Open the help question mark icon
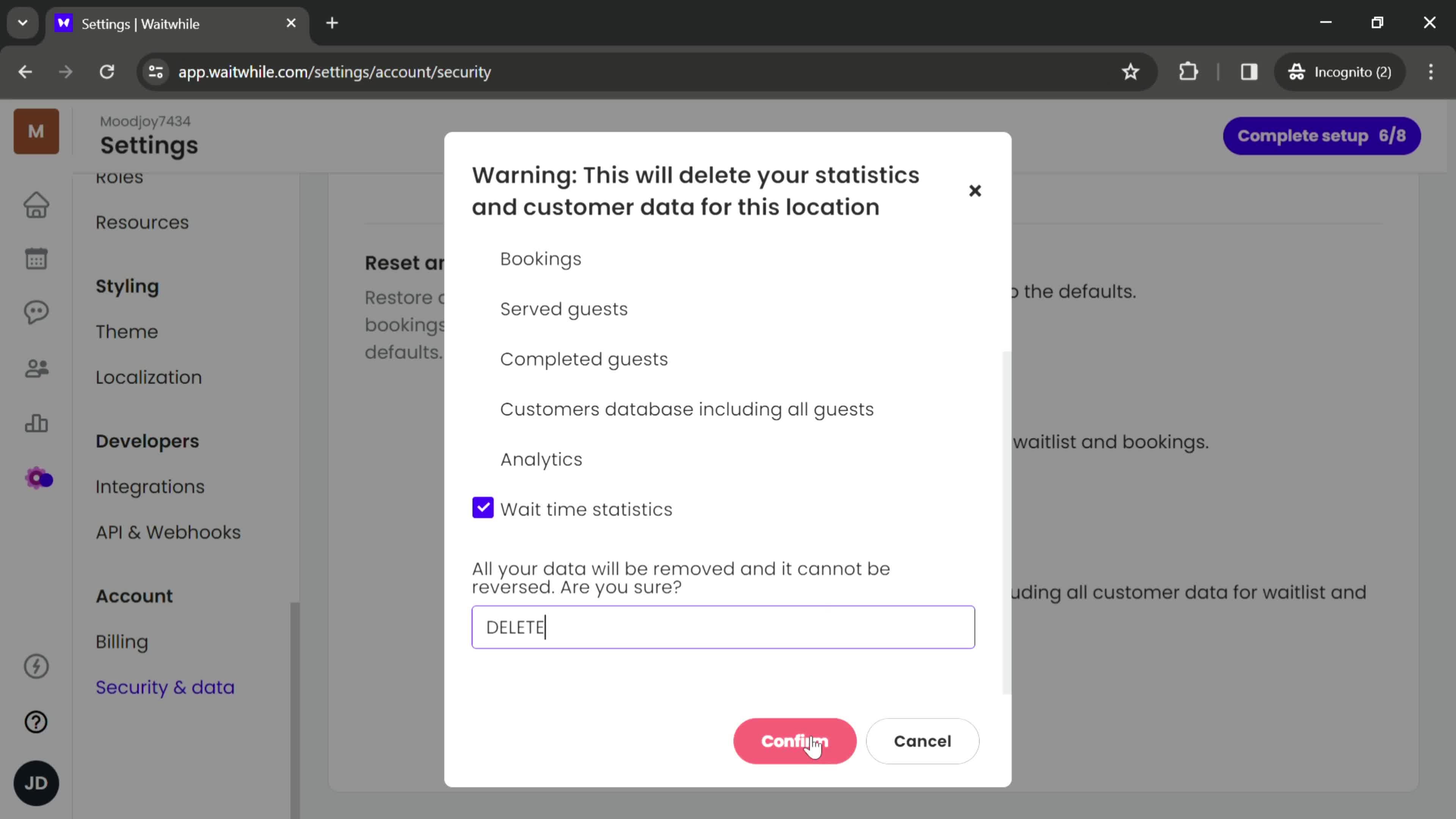Image resolution: width=1456 pixels, height=819 pixels. pyautogui.click(x=36, y=722)
